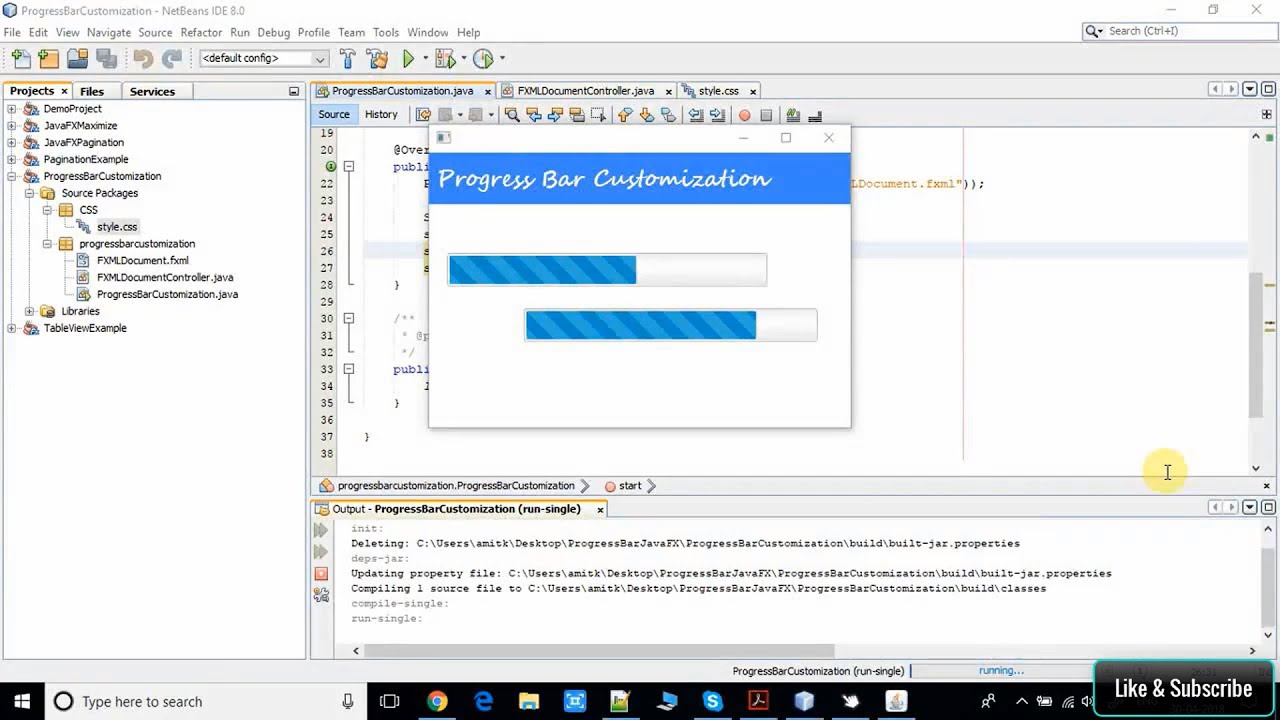
Task: Open the Refactor menu
Action: point(201,32)
